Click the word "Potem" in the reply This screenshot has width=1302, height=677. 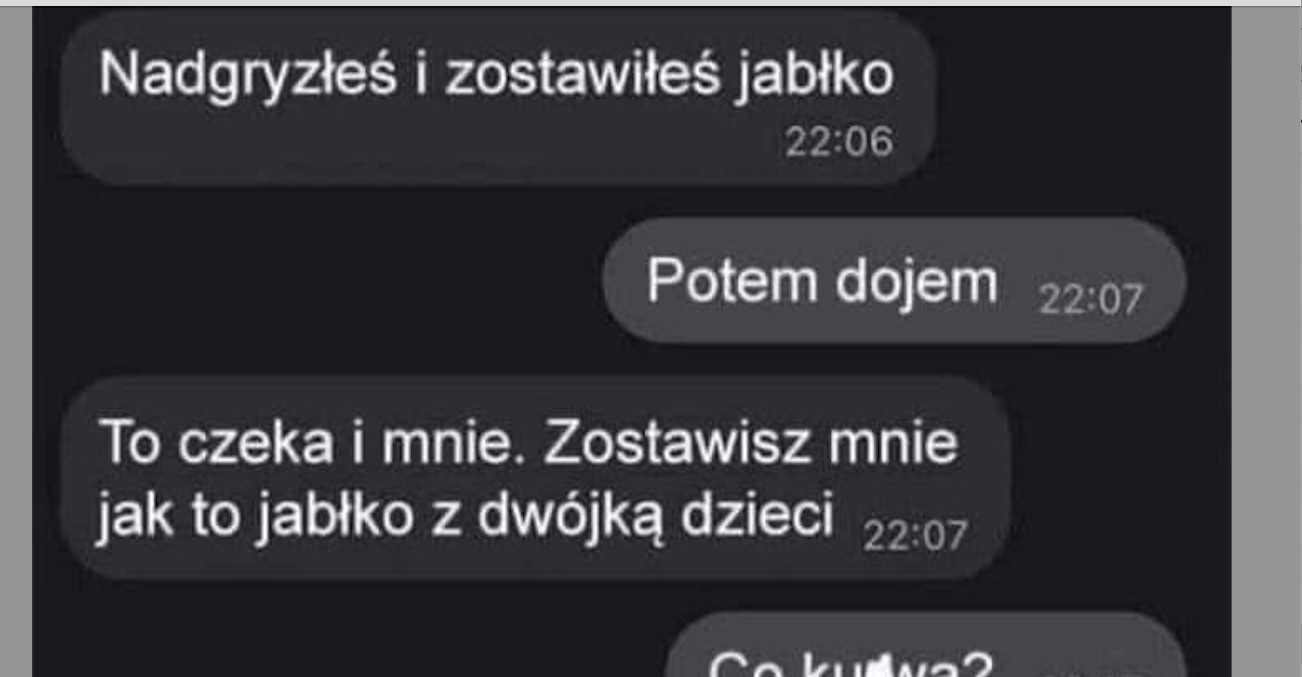point(731,280)
